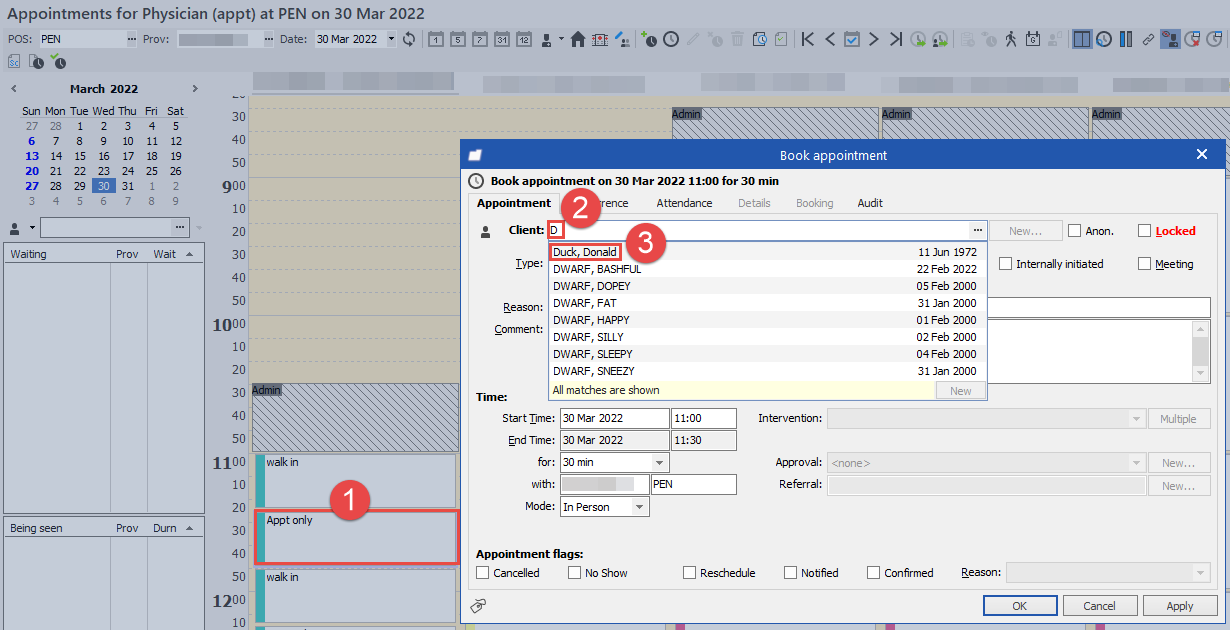
Task: Select the 31-day month view icon
Action: (x=501, y=39)
